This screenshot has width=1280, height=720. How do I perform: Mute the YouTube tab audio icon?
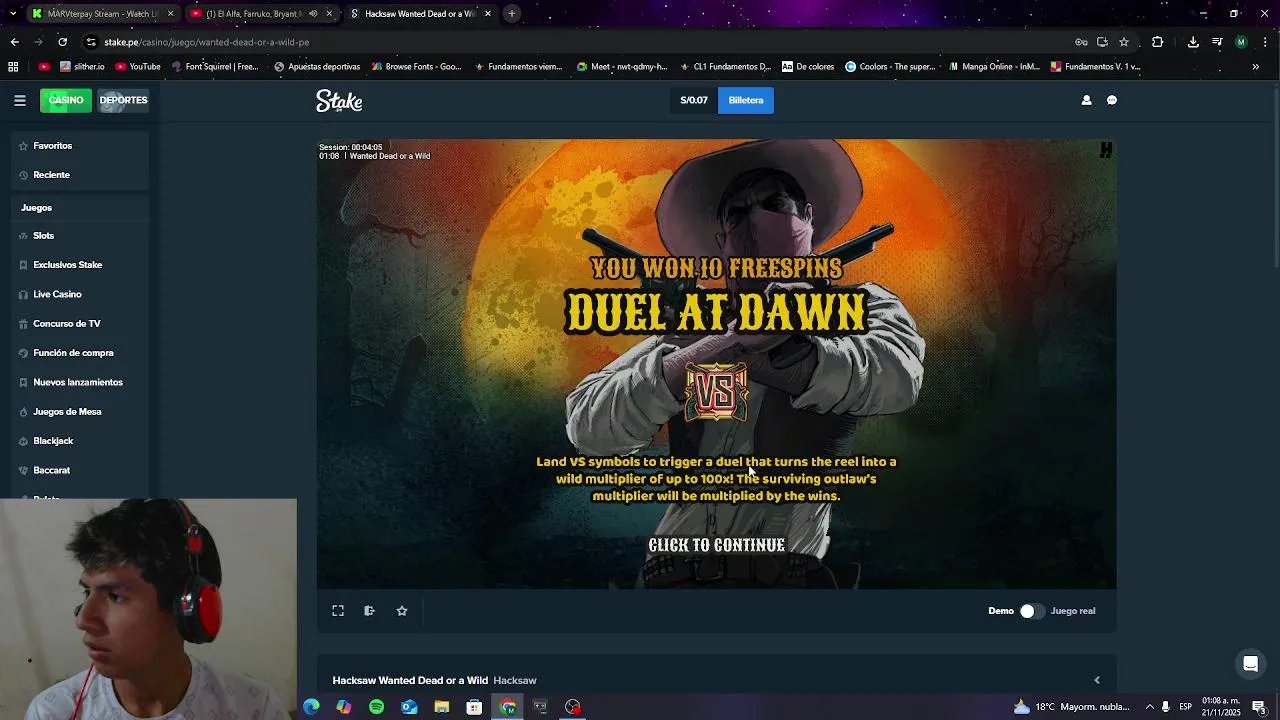[x=313, y=14]
